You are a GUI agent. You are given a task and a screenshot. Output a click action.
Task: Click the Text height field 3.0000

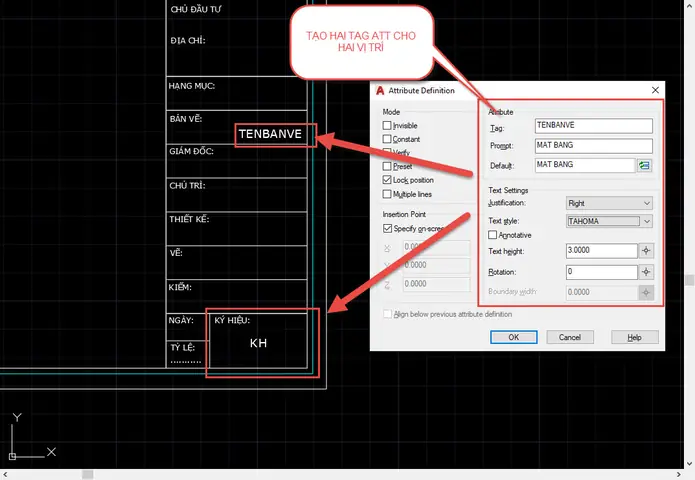[601, 250]
